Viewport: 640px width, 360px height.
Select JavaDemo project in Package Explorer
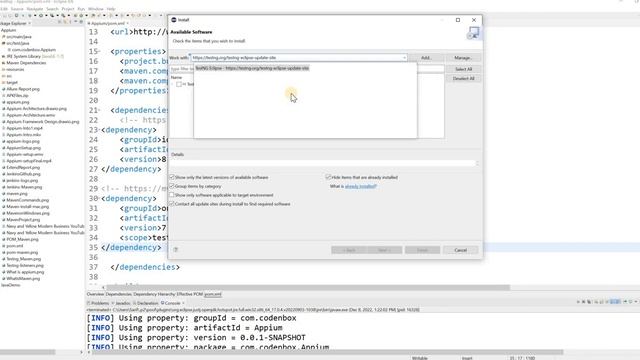(11, 285)
